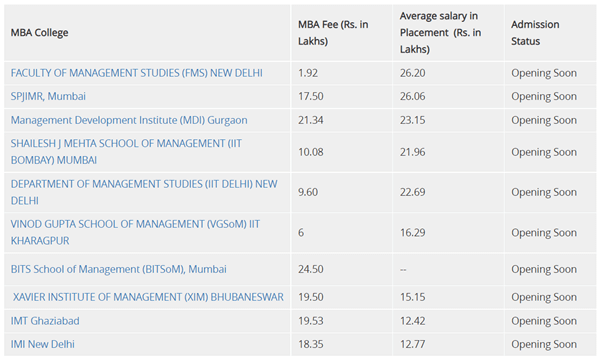602x361 pixels.
Task: Select average salary 16.29
Action: coord(412,233)
